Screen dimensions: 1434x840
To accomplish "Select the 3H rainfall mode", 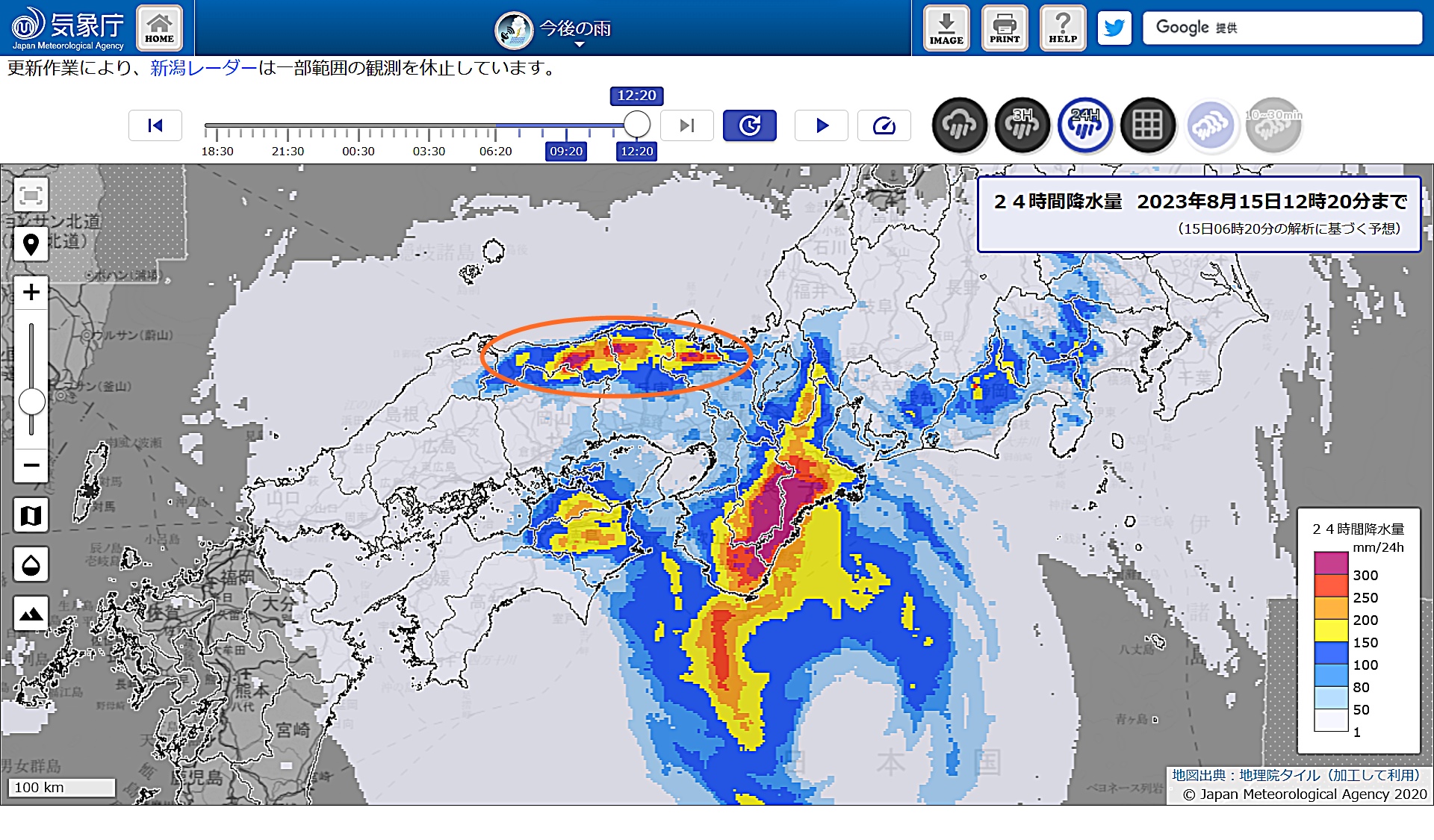I will (x=1022, y=125).
